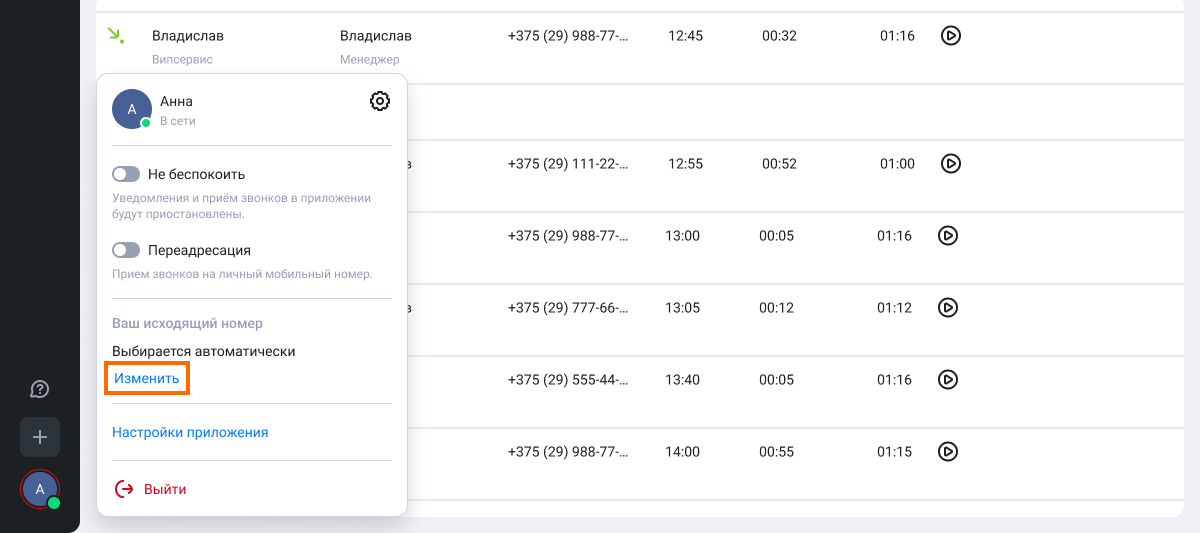Click the user avatar in the sidebar

pos(40,489)
